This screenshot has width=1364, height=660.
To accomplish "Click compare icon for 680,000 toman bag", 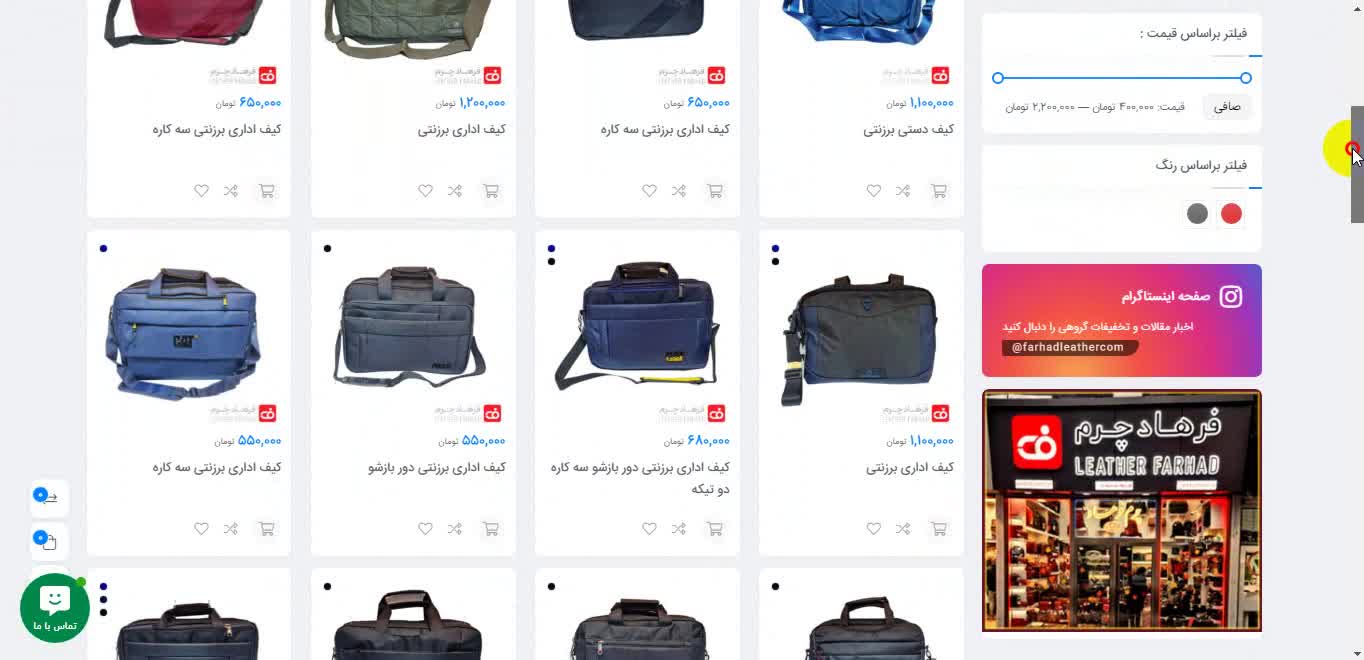I will 678,529.
